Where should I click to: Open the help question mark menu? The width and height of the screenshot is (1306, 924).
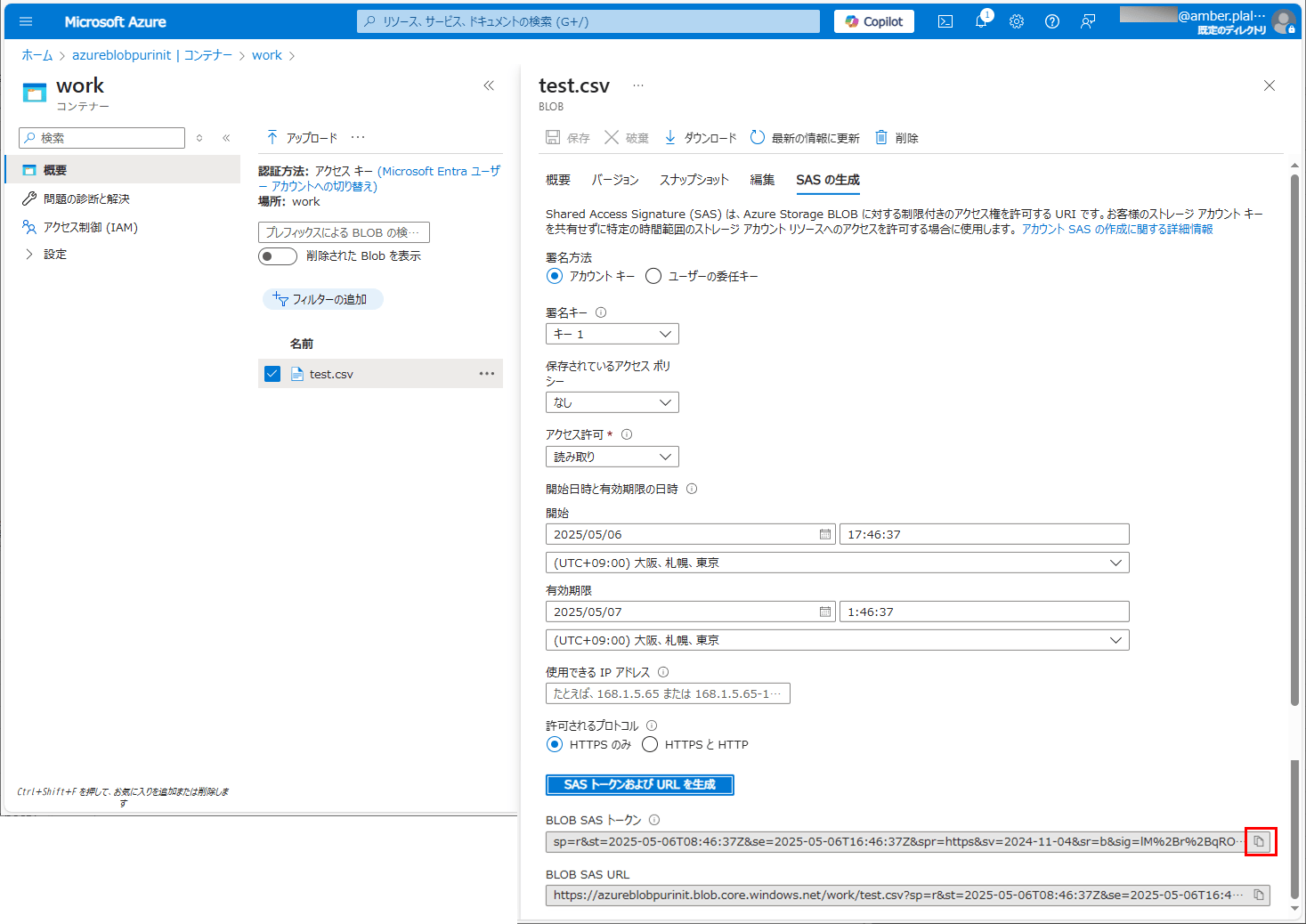[1052, 21]
